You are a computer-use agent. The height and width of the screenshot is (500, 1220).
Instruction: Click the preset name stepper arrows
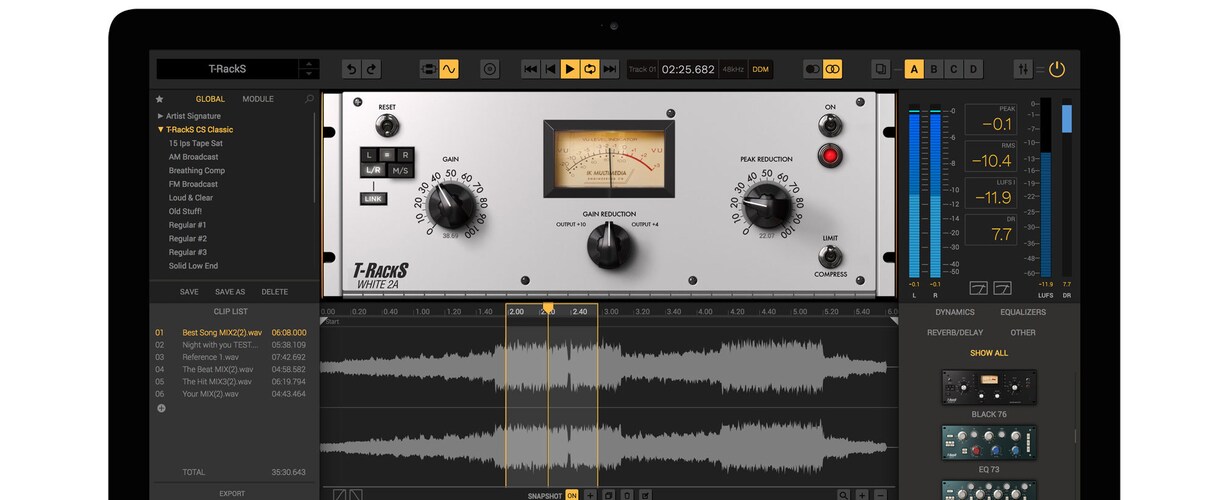click(x=309, y=69)
